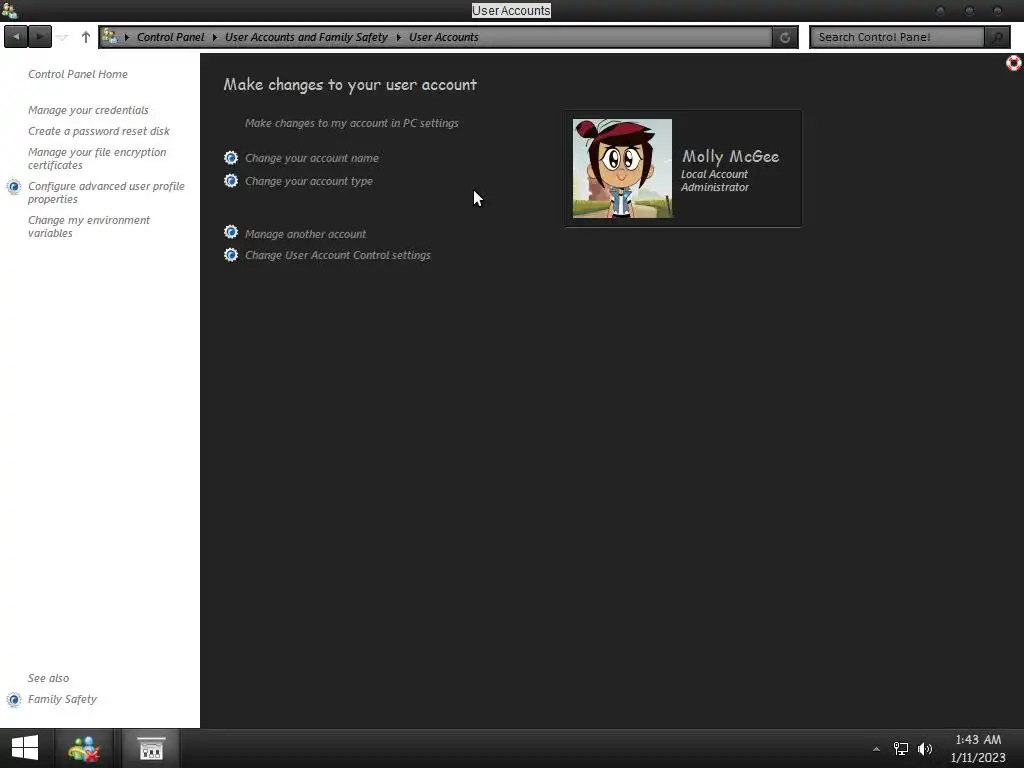Viewport: 1024px width, 768px height.
Task: Select the User Accounts breadcrumb
Action: tap(443, 37)
